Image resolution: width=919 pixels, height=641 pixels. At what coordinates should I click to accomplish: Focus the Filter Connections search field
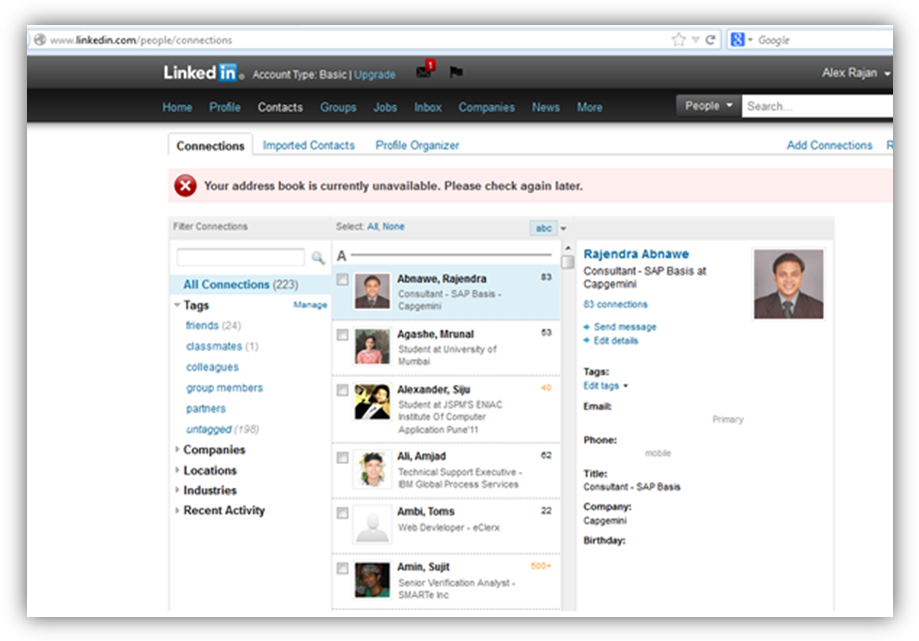[240, 257]
